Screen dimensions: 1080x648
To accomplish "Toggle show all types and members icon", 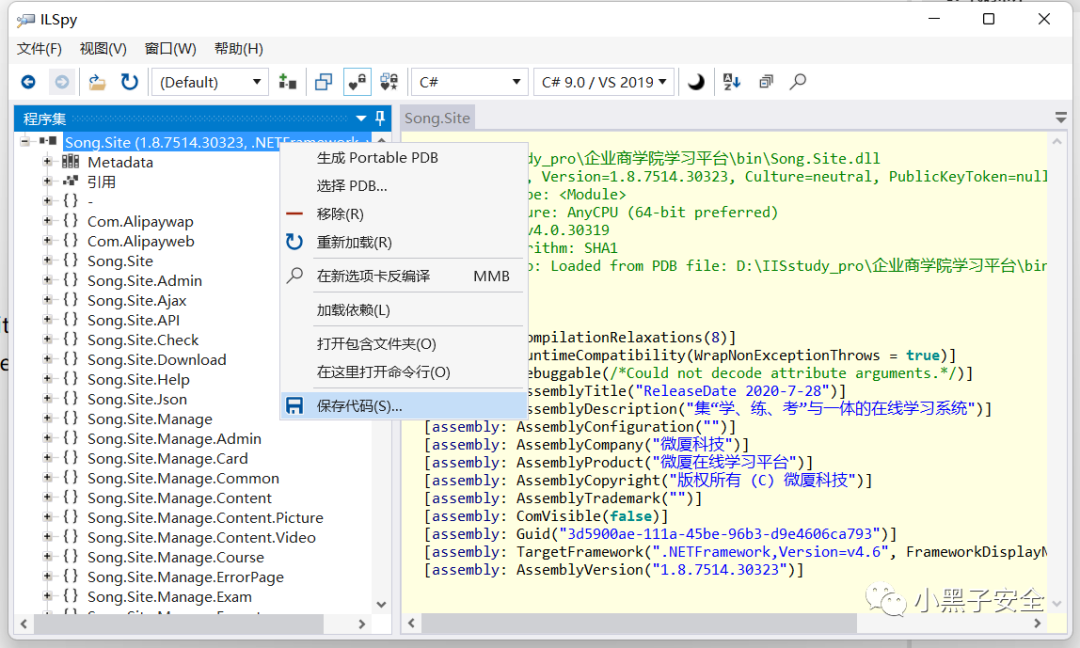I will 389,82.
